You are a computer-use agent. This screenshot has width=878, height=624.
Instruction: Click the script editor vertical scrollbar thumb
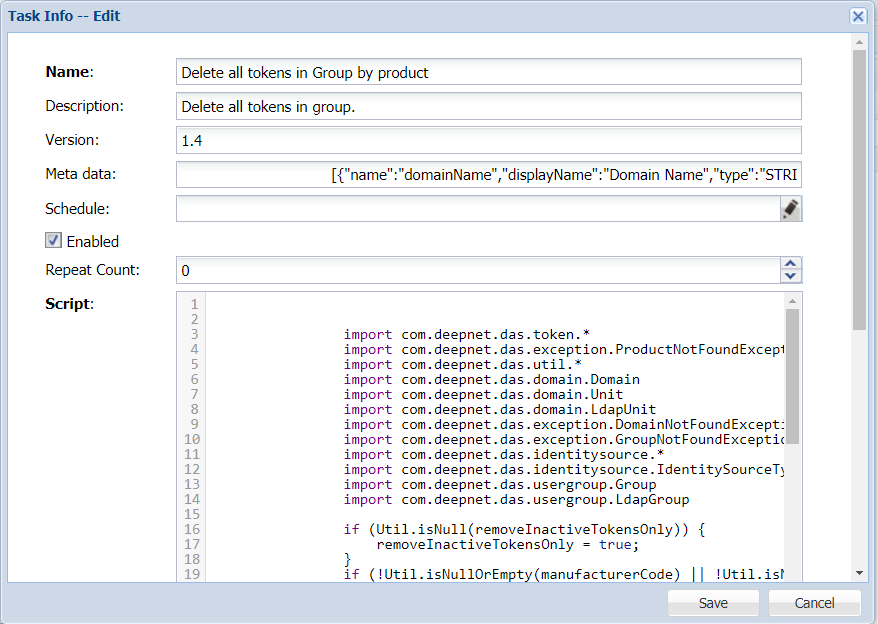tap(792, 375)
